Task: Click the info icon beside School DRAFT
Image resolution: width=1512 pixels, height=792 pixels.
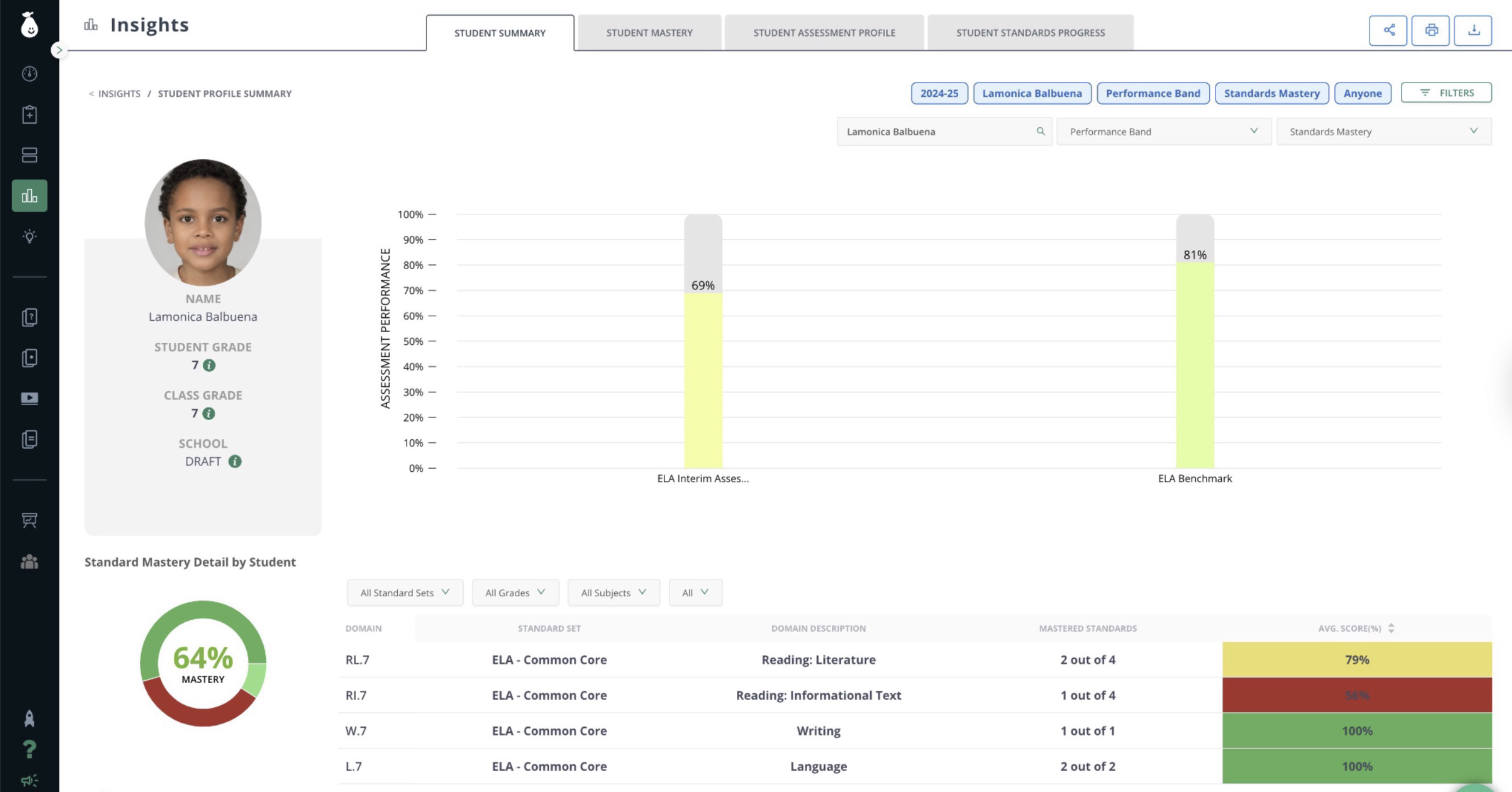Action: point(235,462)
